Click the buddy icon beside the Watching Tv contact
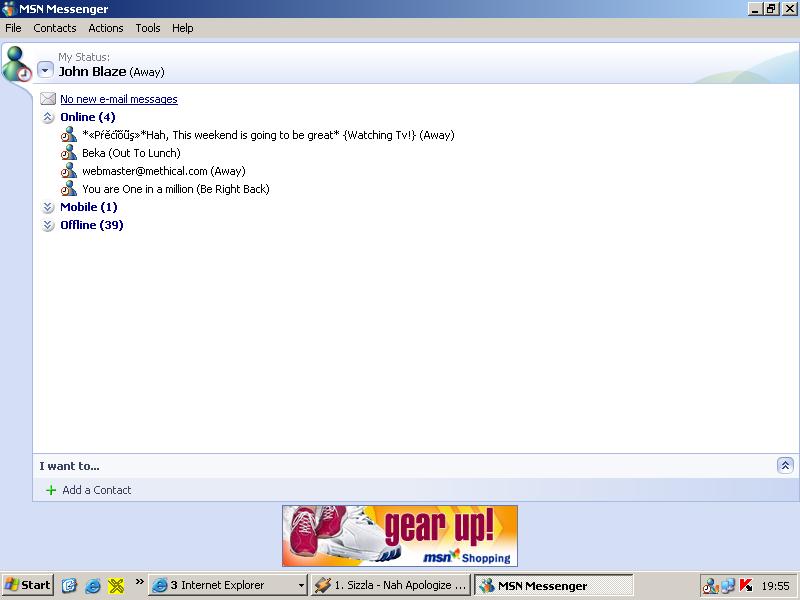 [x=69, y=135]
